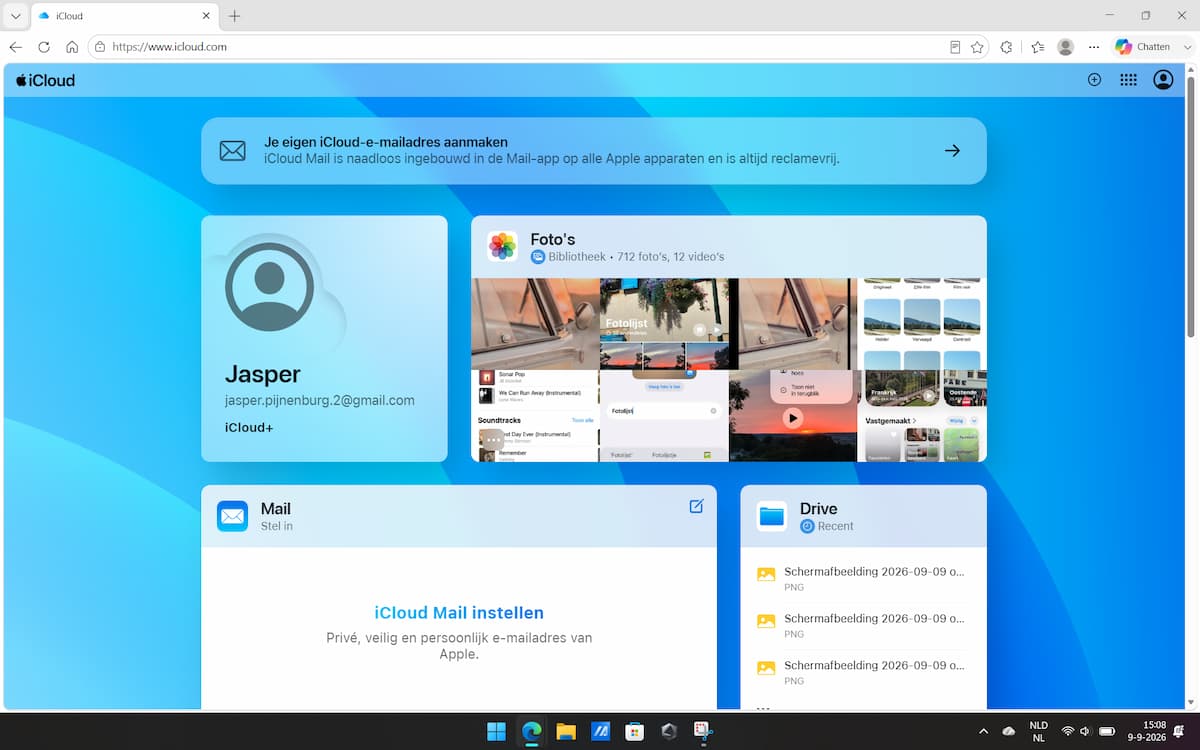Open the Windows Start menu
Screen dimensions: 1200x750
(496, 732)
